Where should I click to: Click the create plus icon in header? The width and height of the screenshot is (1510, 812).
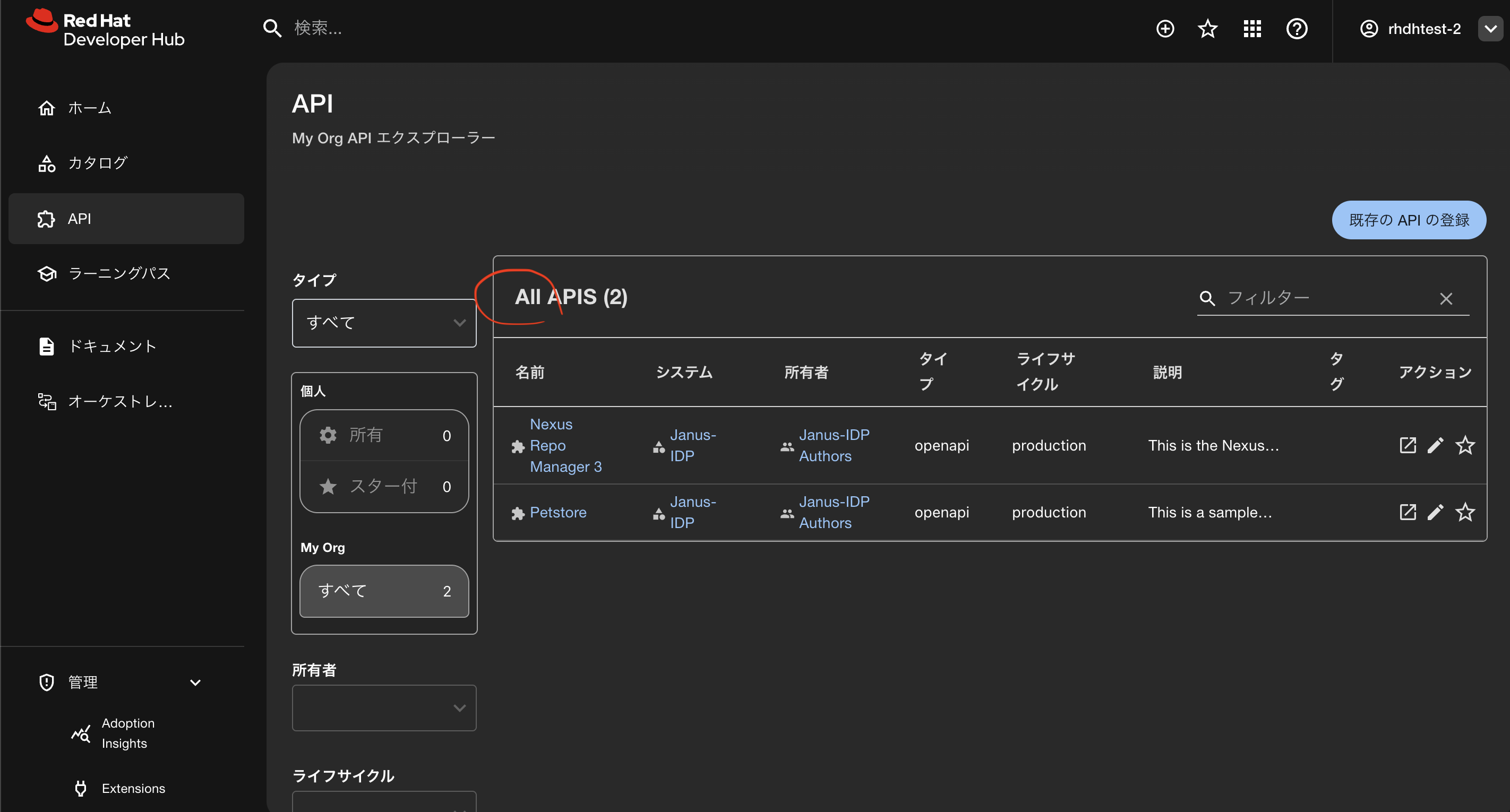(x=1165, y=29)
